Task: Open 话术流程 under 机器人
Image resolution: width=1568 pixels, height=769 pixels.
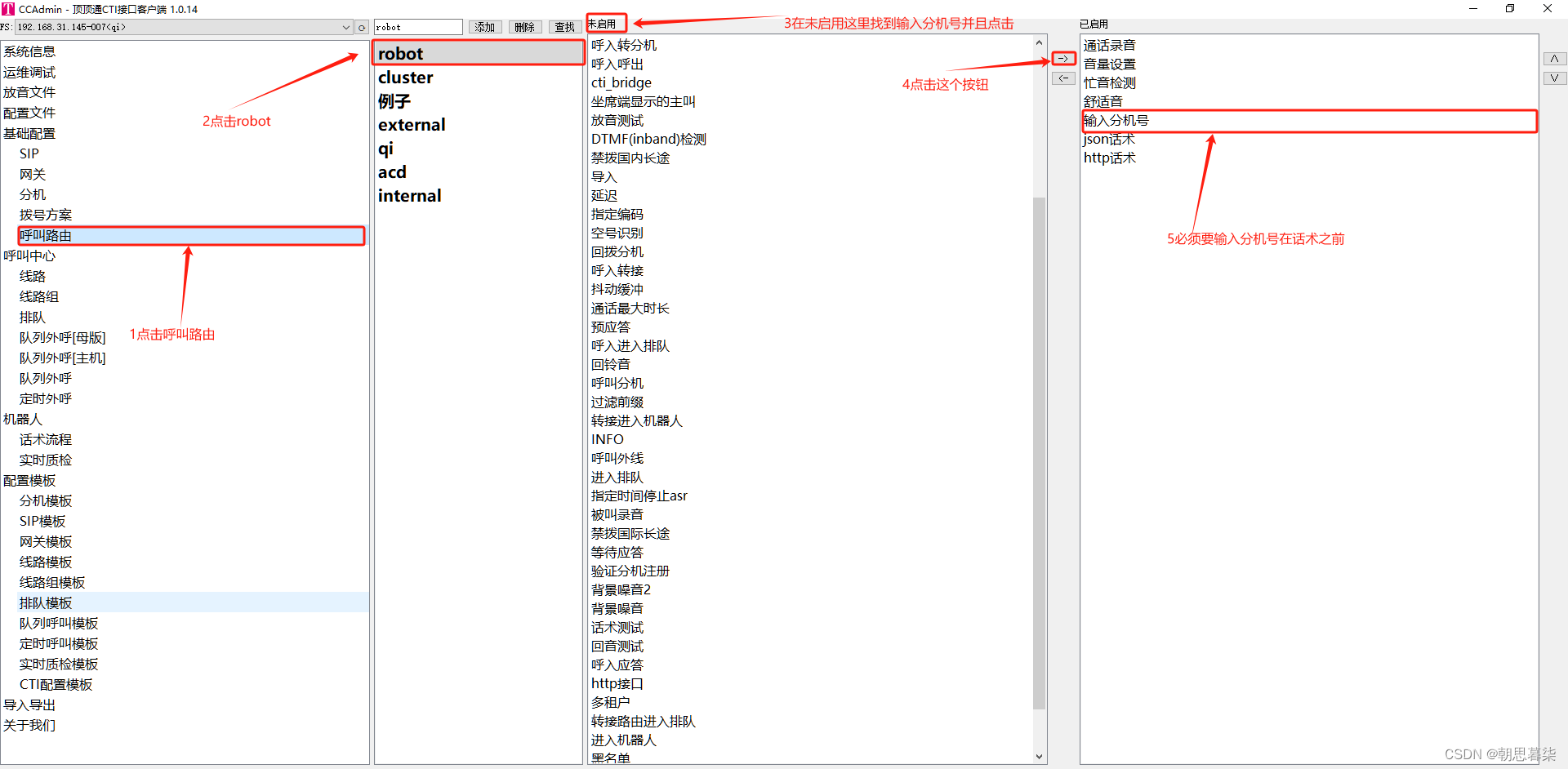Action: (x=46, y=440)
